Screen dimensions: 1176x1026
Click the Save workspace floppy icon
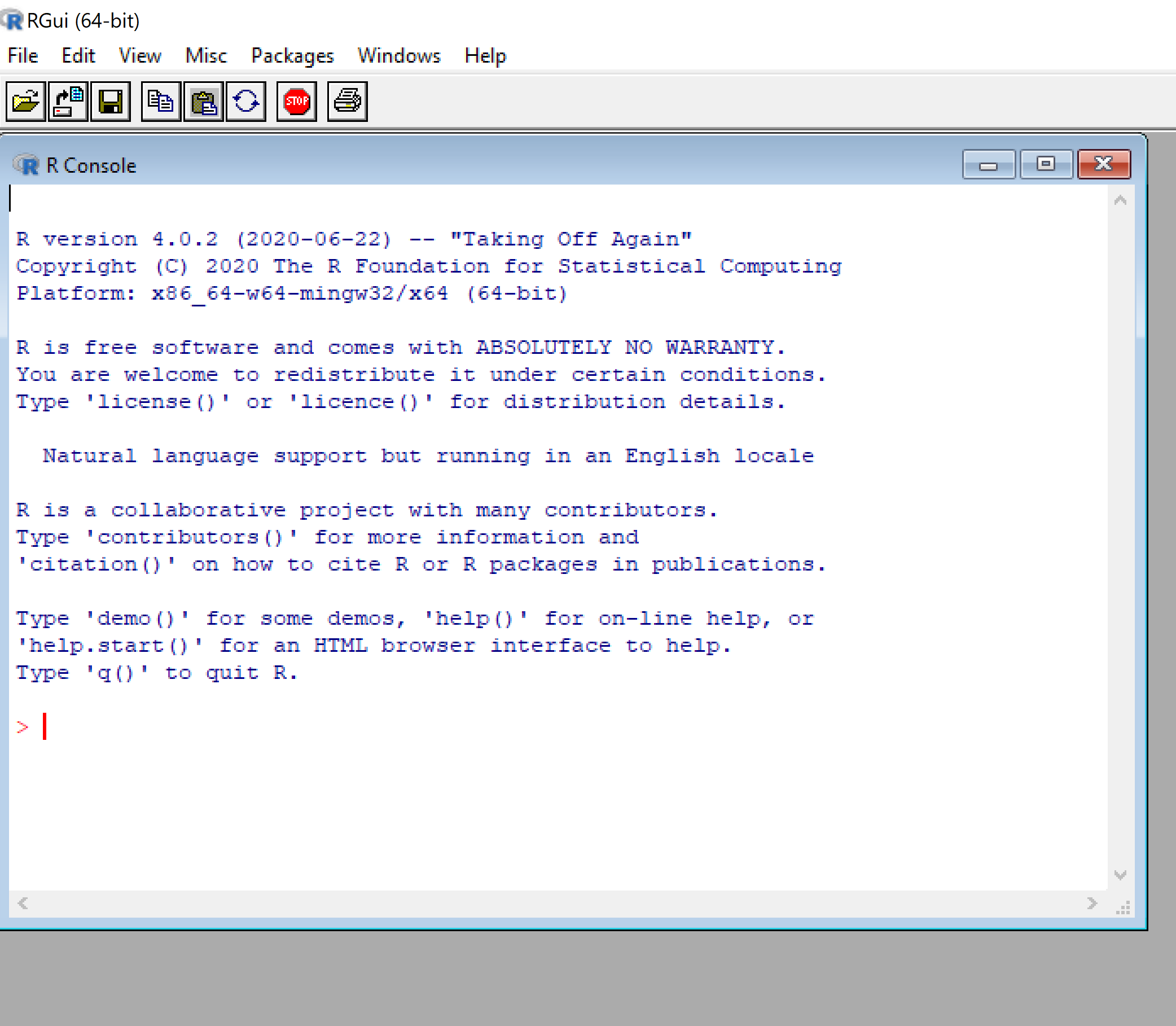[111, 102]
